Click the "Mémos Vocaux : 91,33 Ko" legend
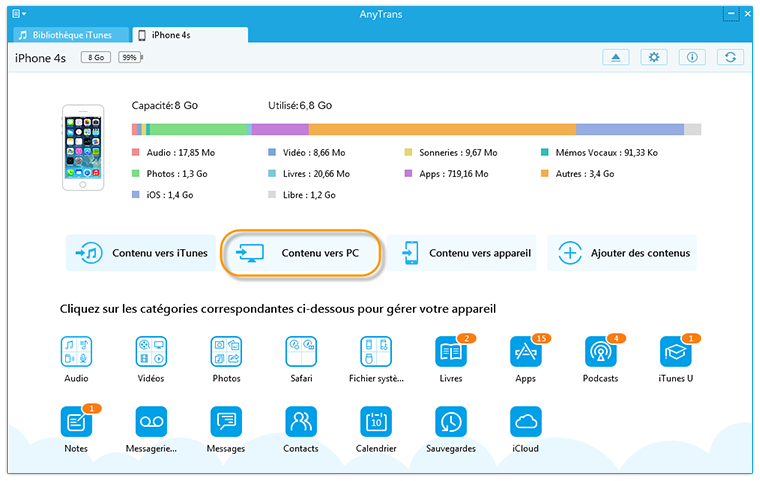The height and width of the screenshot is (481, 760). [x=600, y=152]
